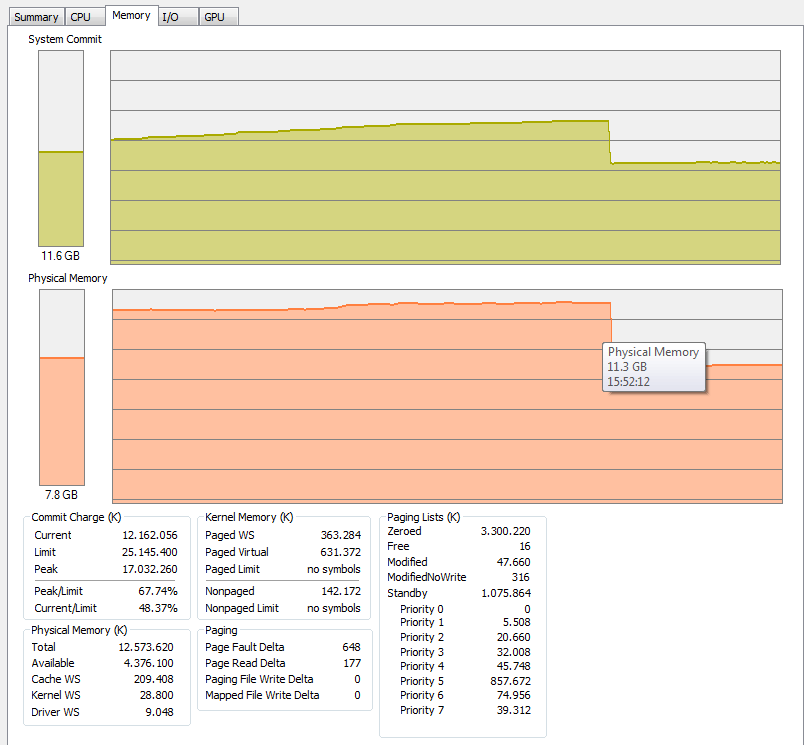Click the Standby paging list value

[x=505, y=593]
